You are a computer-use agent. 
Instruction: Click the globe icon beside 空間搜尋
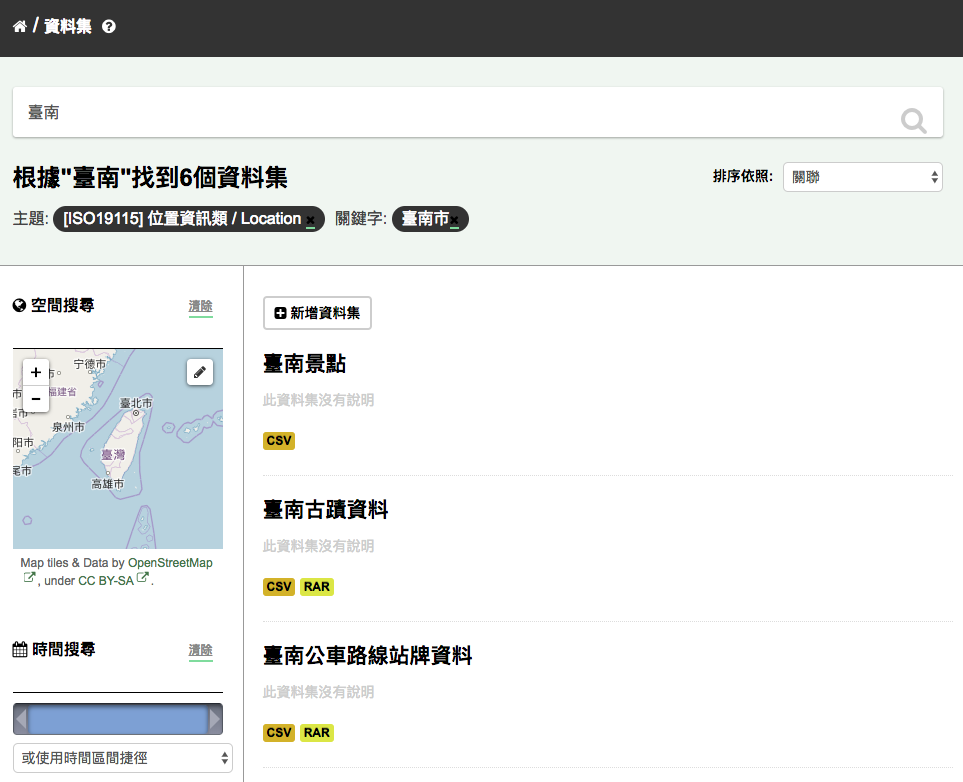[x=19, y=305]
